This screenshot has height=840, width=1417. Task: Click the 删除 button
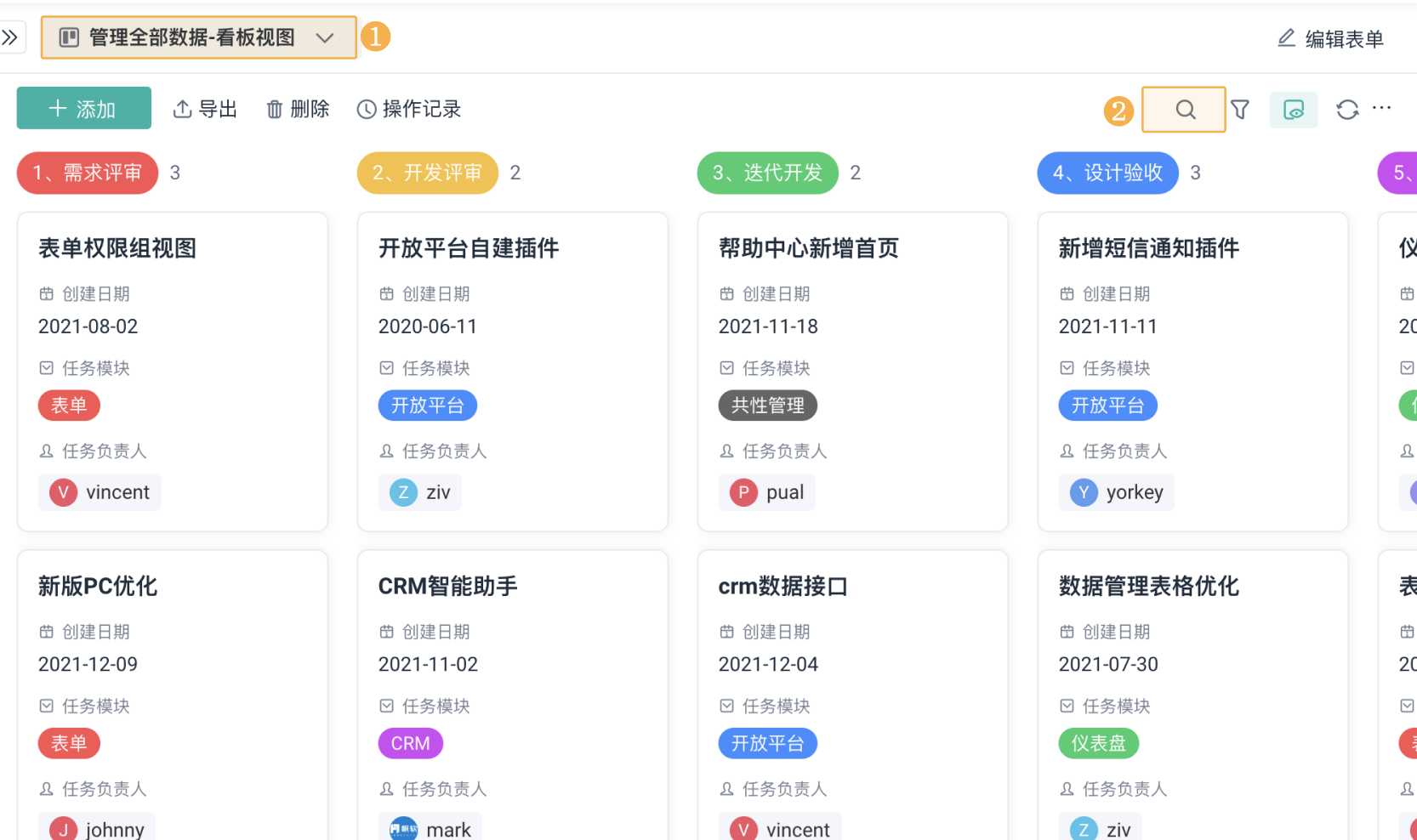click(x=298, y=109)
